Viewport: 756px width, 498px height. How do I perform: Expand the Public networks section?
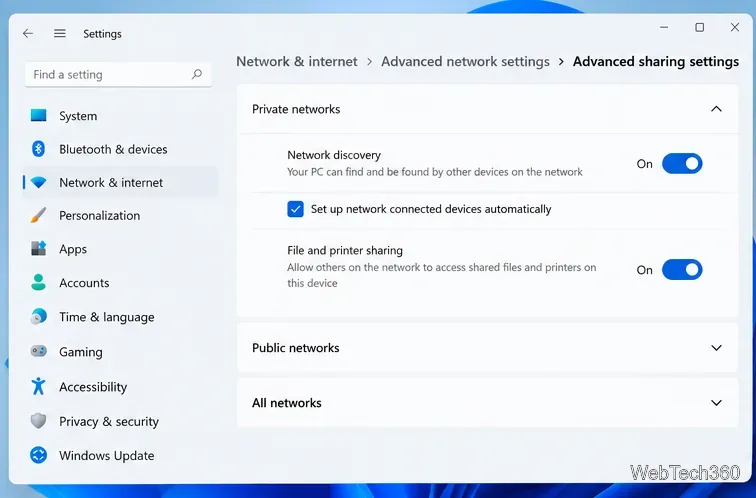(x=716, y=348)
